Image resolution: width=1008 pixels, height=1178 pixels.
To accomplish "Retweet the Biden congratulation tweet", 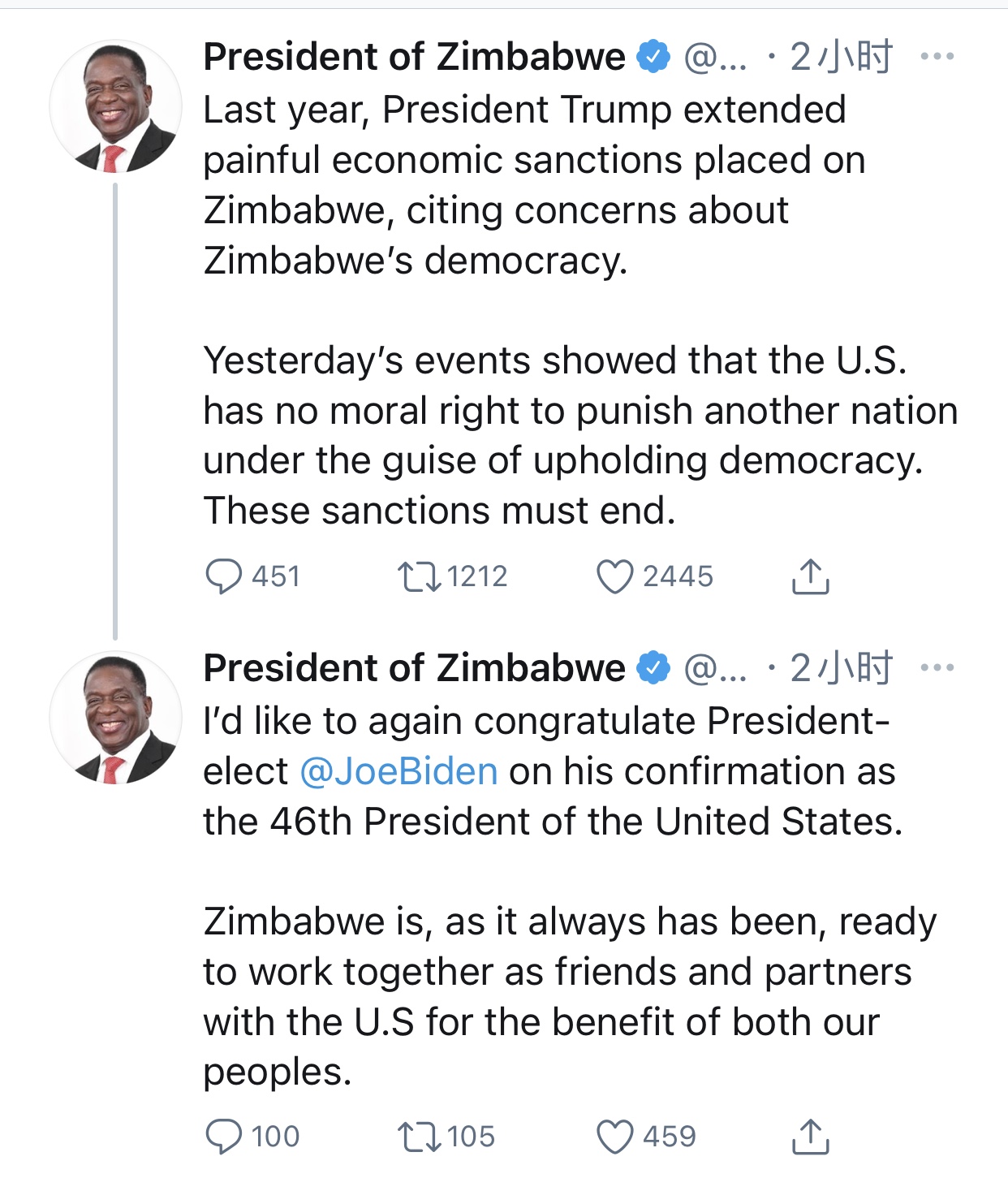I will (x=419, y=1136).
